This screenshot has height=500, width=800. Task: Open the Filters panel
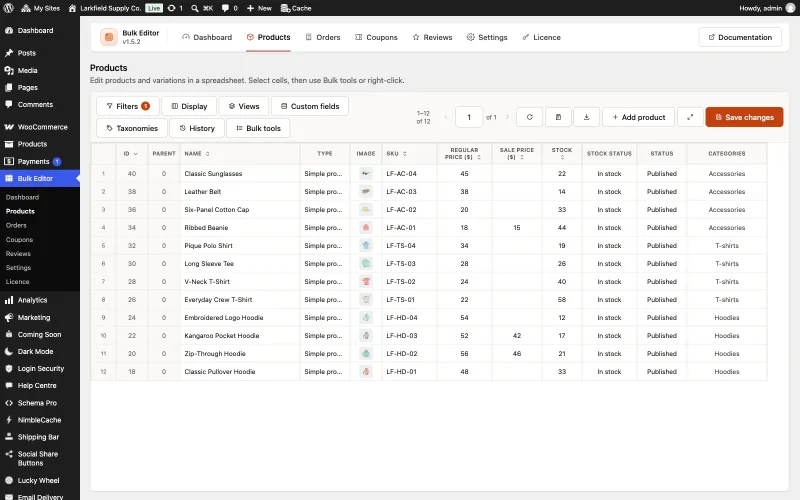pyautogui.click(x=128, y=106)
